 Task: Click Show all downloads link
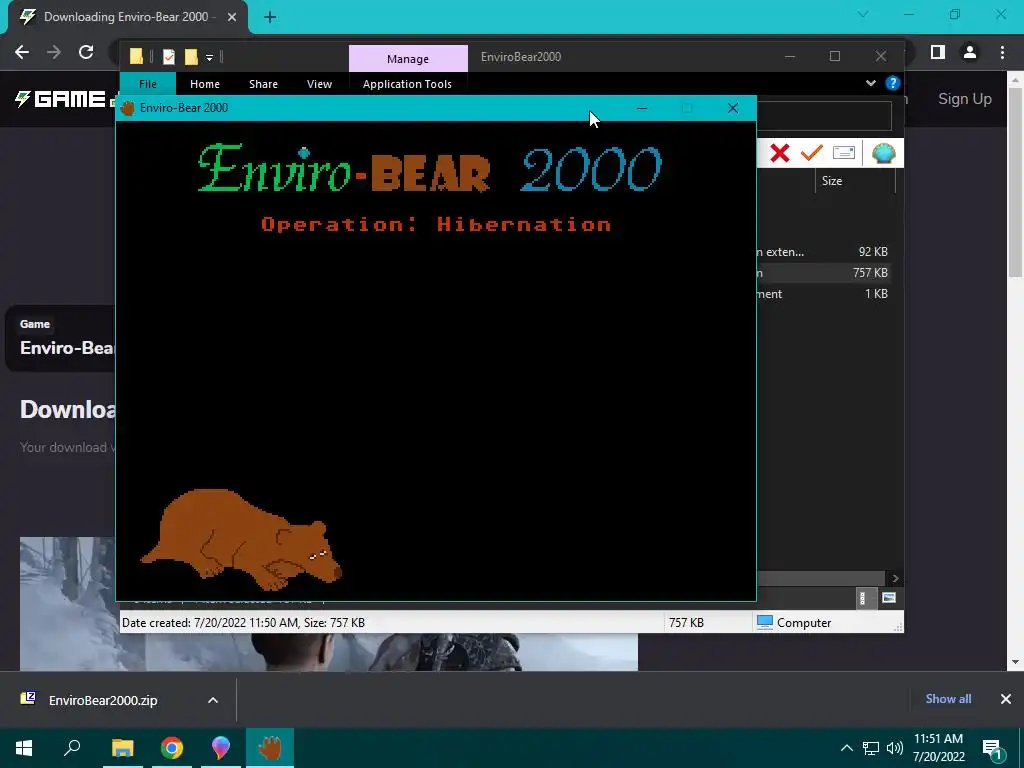[x=948, y=699]
